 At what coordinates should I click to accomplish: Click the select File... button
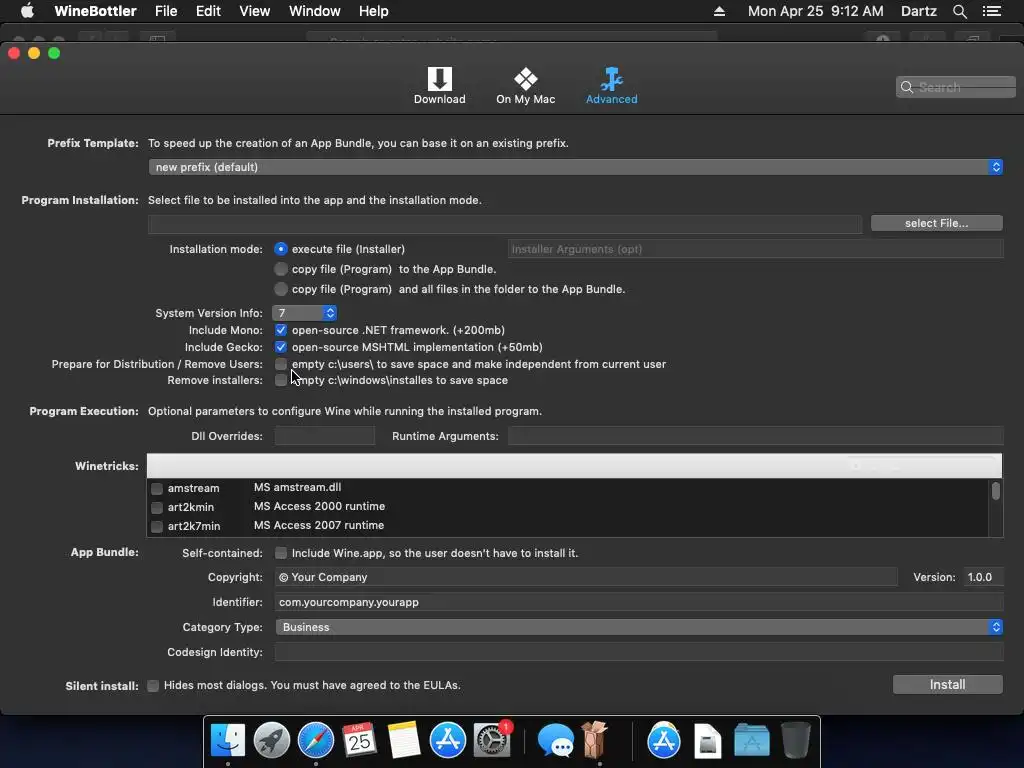click(x=936, y=223)
